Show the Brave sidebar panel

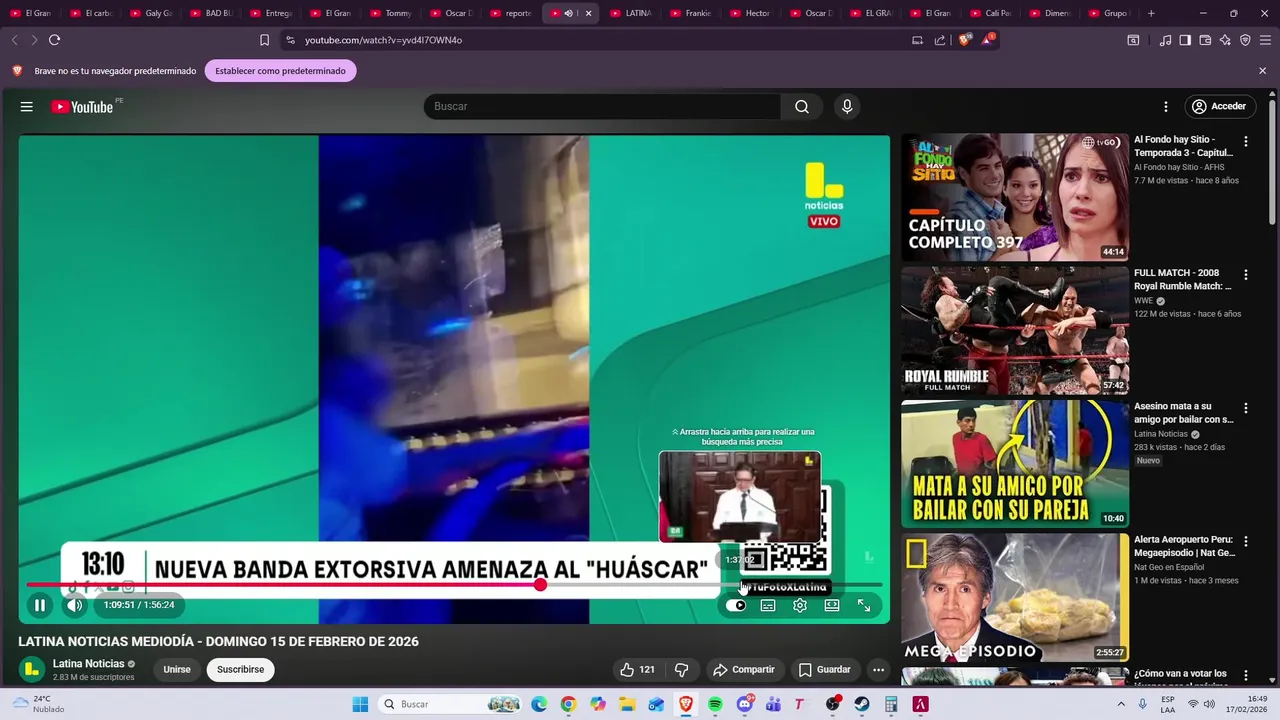[1185, 40]
